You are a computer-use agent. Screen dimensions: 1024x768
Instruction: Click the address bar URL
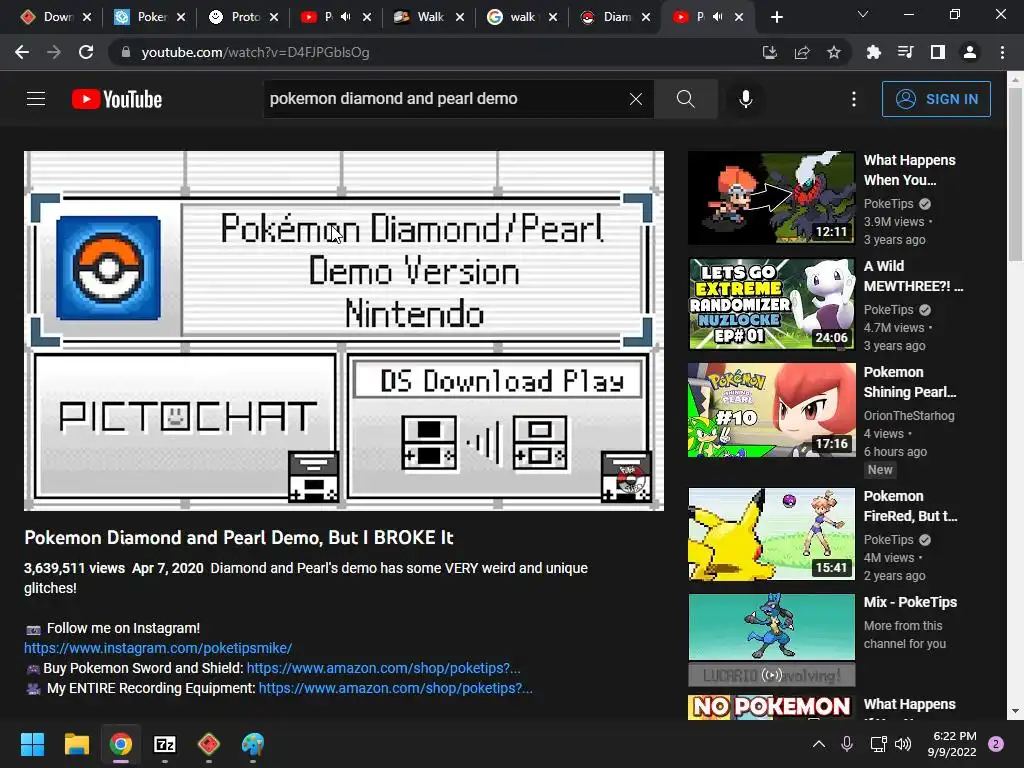point(255,52)
